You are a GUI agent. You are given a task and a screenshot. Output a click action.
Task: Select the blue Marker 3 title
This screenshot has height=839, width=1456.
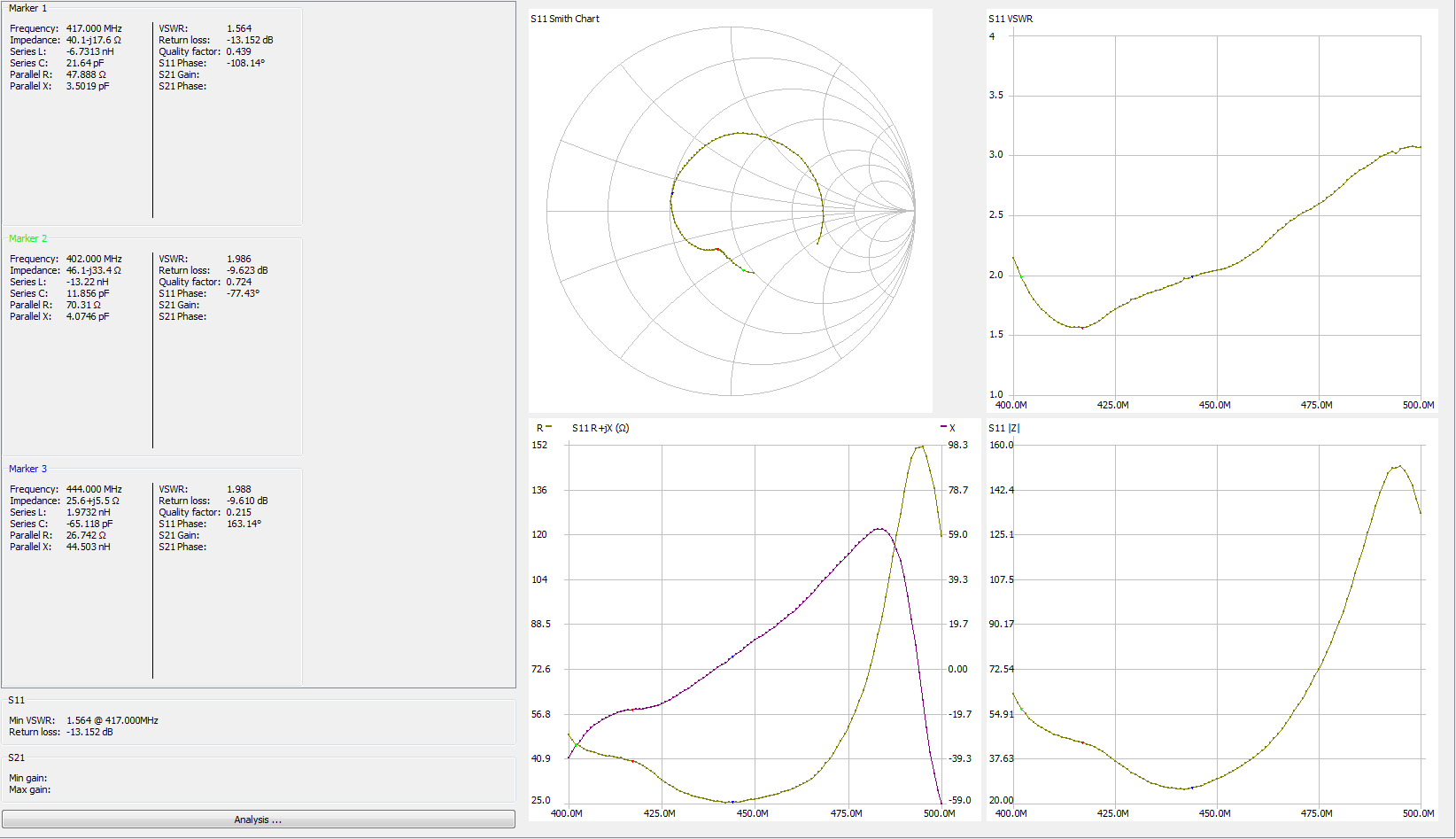coord(27,469)
